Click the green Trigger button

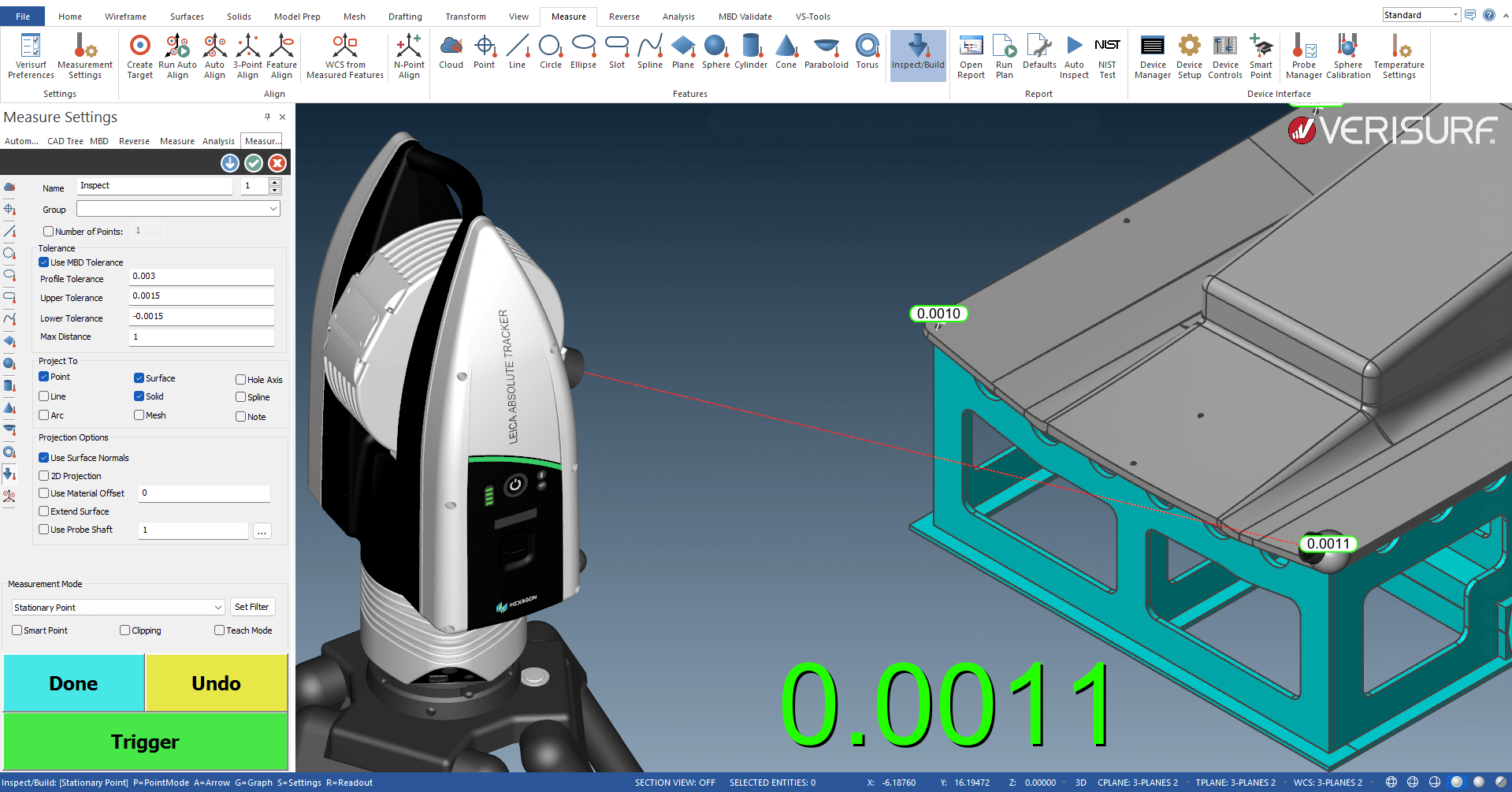(146, 742)
